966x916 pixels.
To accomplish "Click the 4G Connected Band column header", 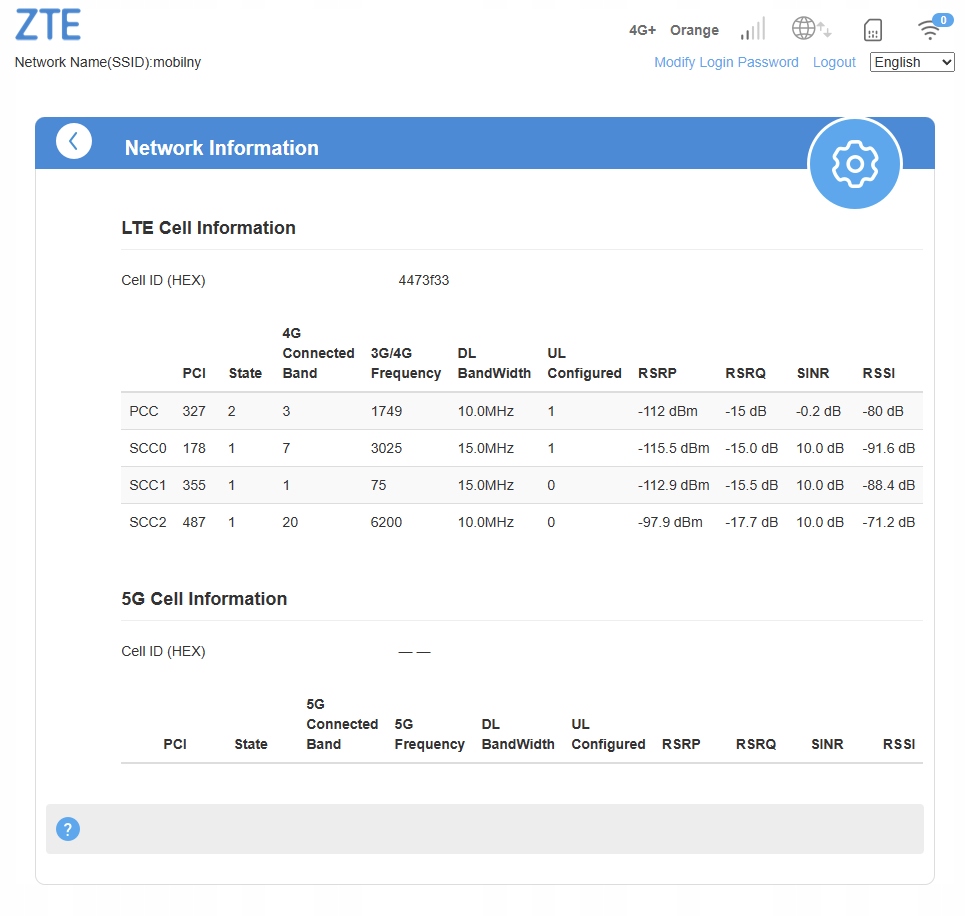I will pos(319,354).
